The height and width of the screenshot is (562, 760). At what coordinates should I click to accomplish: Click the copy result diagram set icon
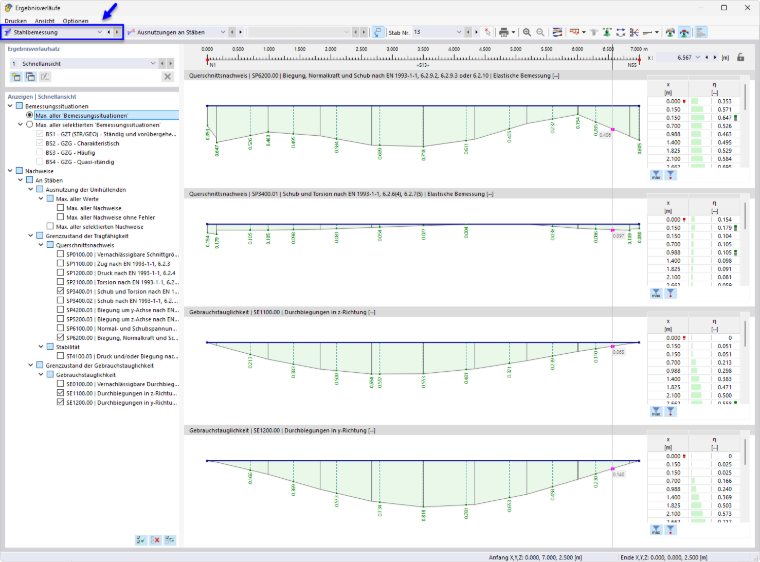(x=30, y=77)
